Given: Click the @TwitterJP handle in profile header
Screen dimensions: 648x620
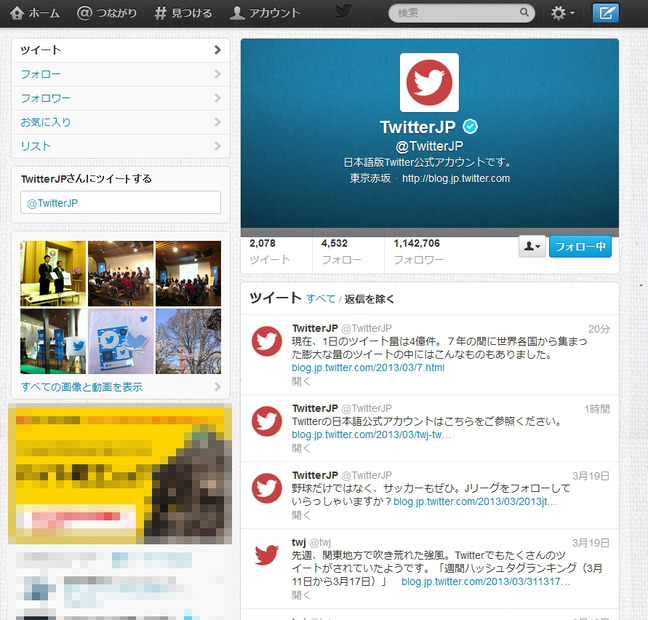Looking at the screenshot, I should [429, 146].
